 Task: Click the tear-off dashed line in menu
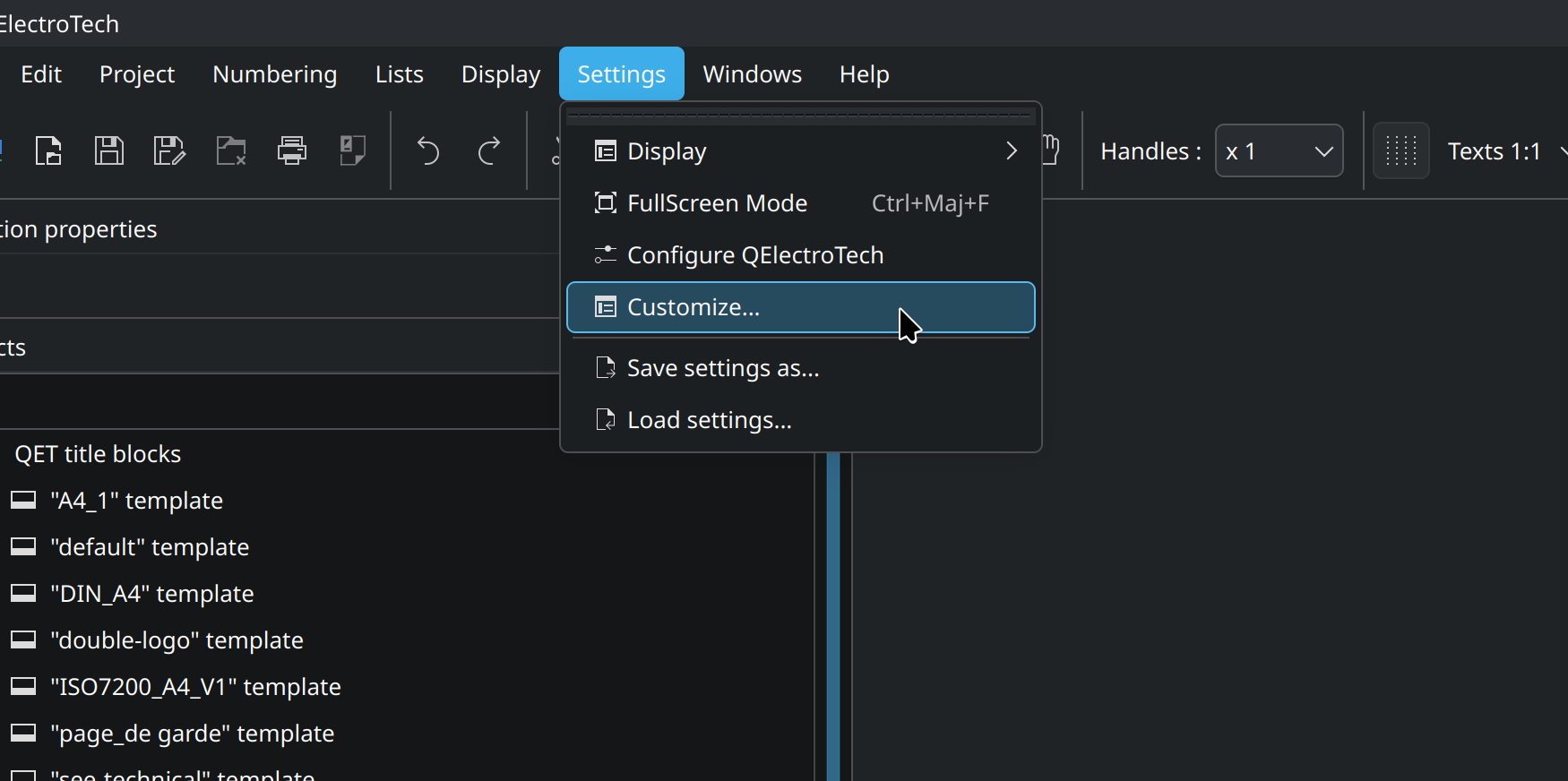coord(801,116)
